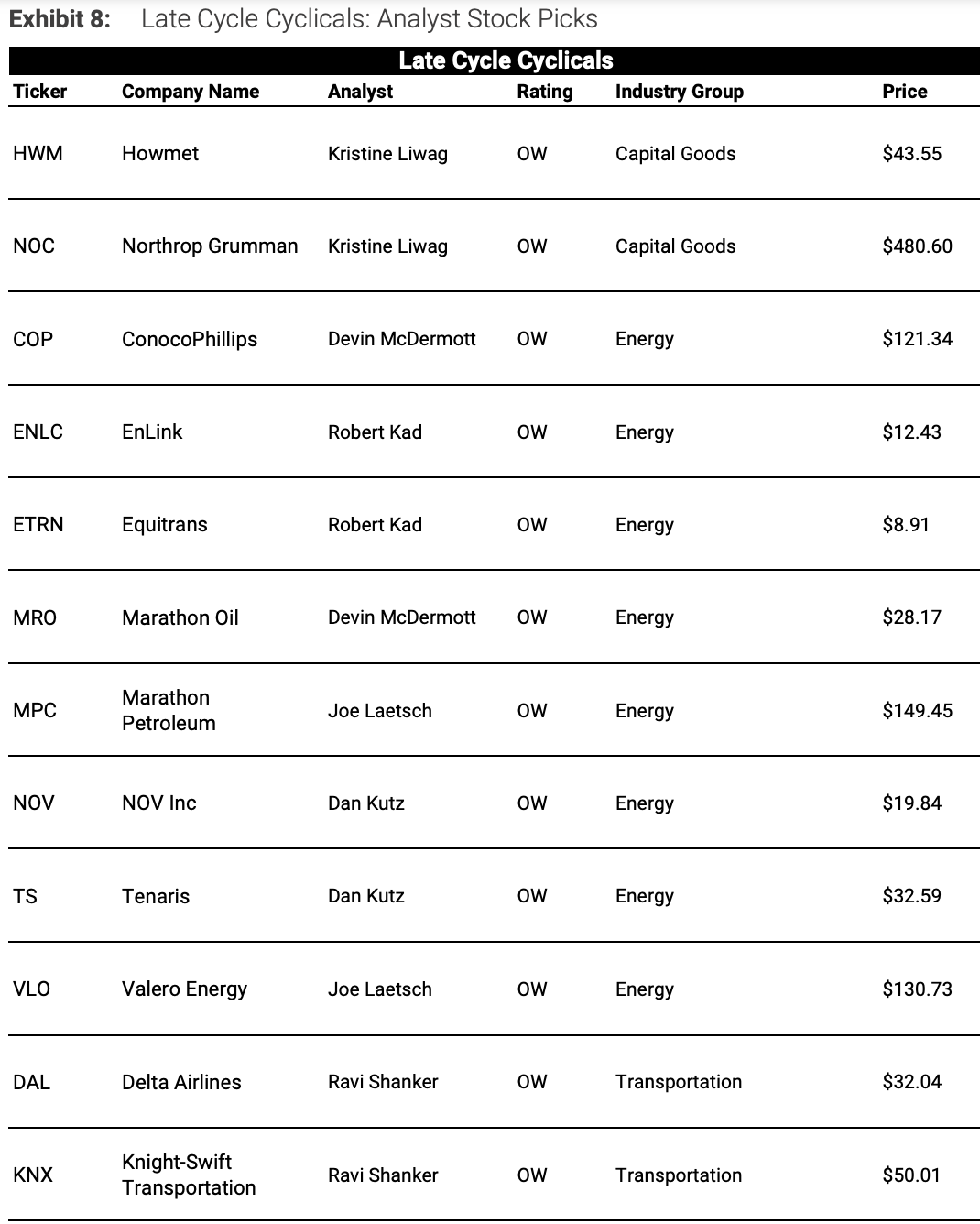Select the ENLC ticker cell

38,432
